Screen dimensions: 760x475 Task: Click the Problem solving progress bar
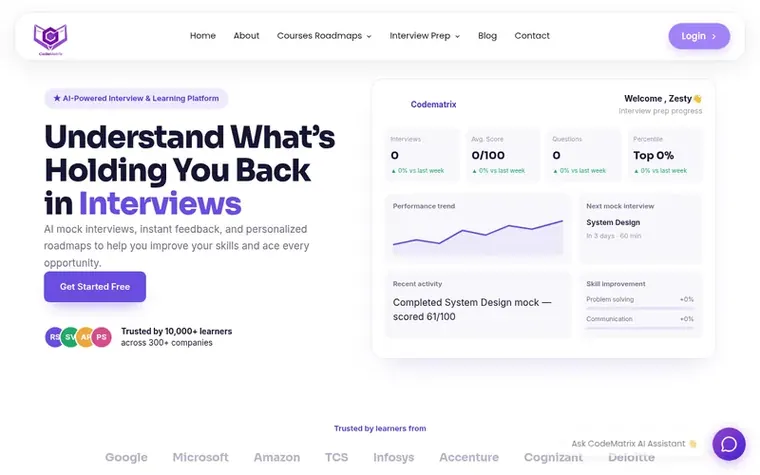[x=640, y=308]
